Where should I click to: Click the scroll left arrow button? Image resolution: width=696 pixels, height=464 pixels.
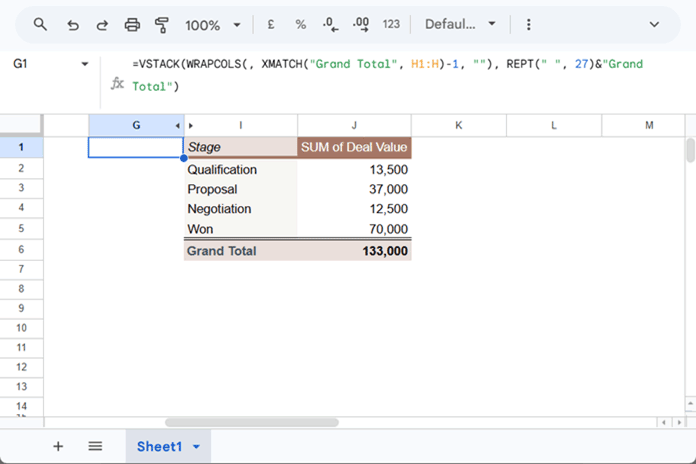point(664,422)
